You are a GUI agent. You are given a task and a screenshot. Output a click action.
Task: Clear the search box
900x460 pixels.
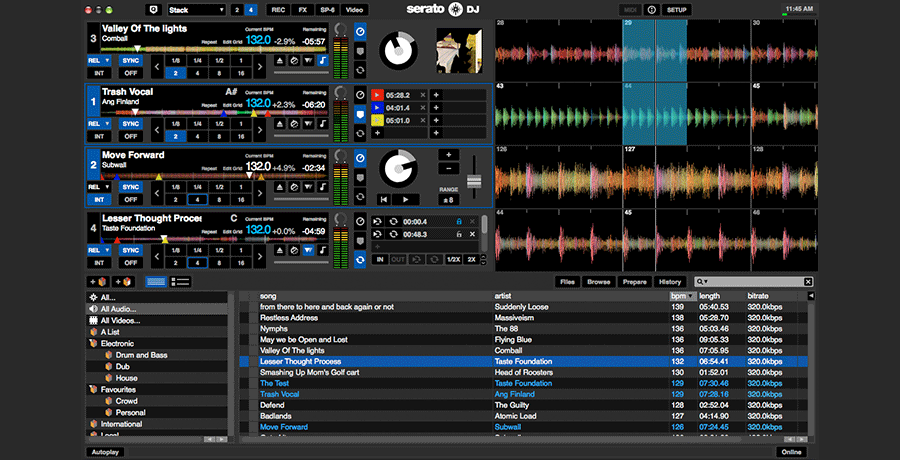(808, 282)
